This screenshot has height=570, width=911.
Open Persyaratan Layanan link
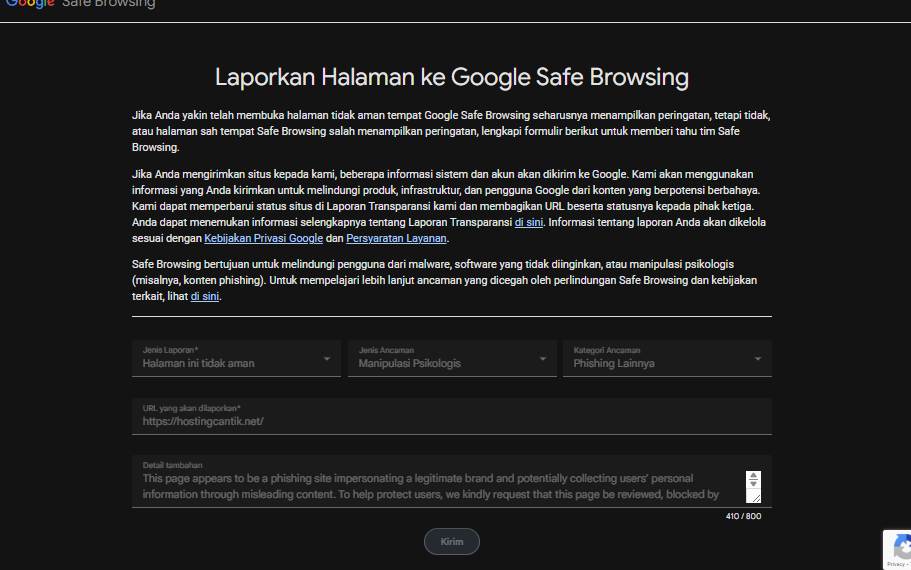click(x=396, y=238)
